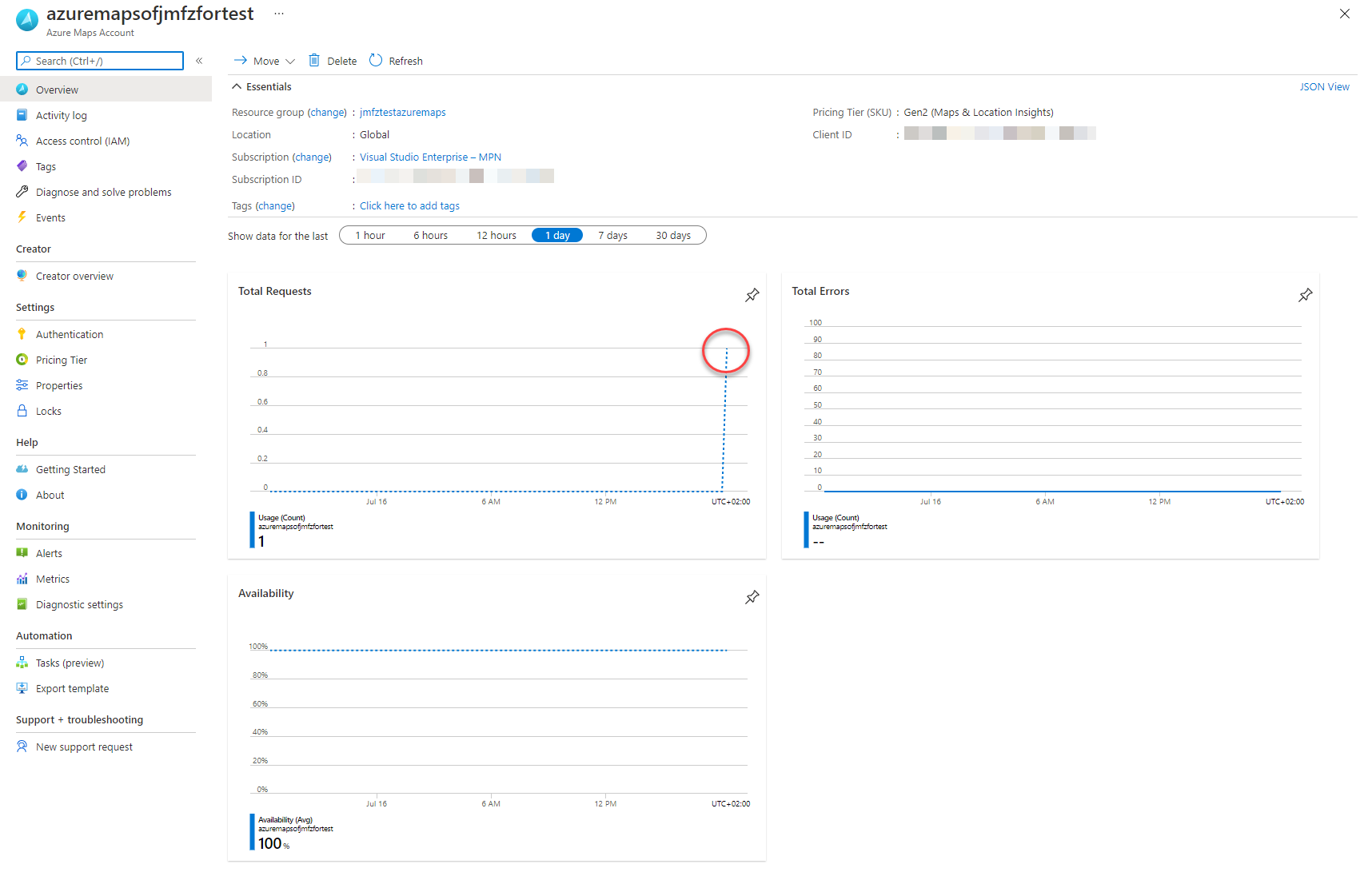Click here to add tags link

[x=409, y=206]
